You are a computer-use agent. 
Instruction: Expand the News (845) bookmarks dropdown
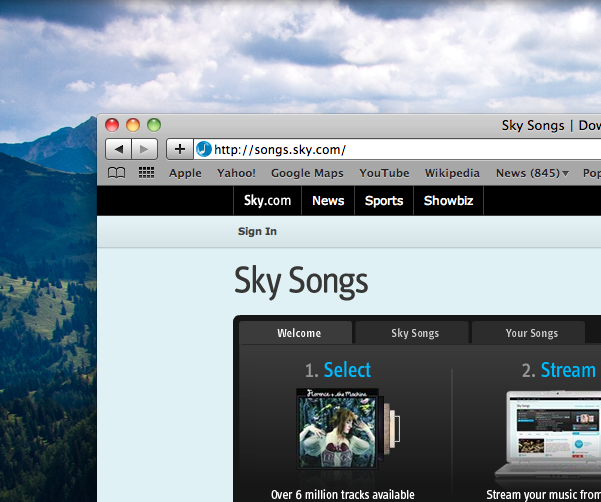pyautogui.click(x=532, y=173)
